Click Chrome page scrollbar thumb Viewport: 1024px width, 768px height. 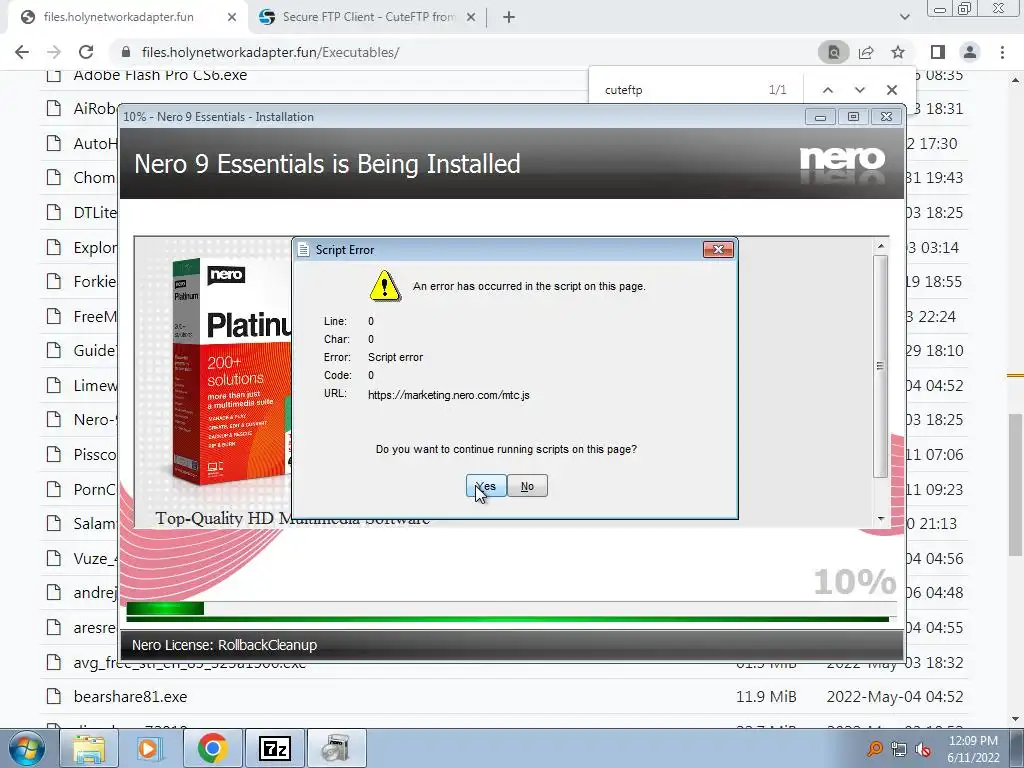tap(1015, 483)
